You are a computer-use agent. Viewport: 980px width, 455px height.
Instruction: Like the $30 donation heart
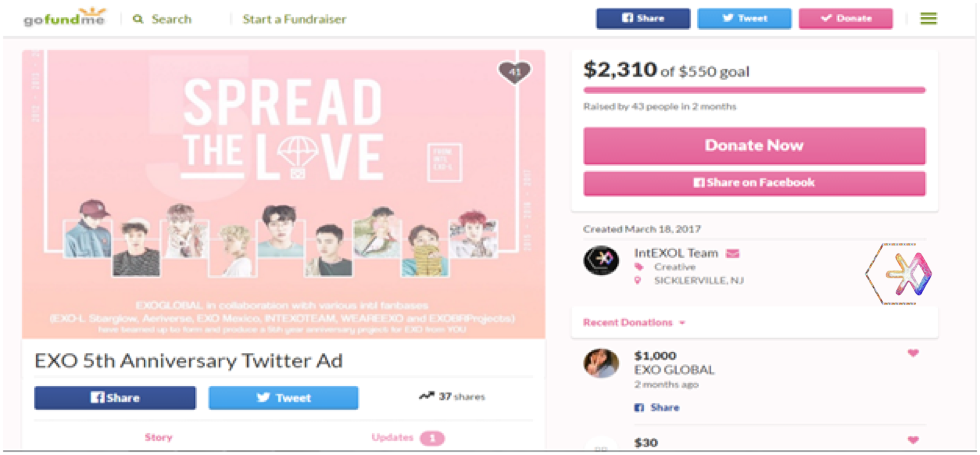pyautogui.click(x=913, y=440)
